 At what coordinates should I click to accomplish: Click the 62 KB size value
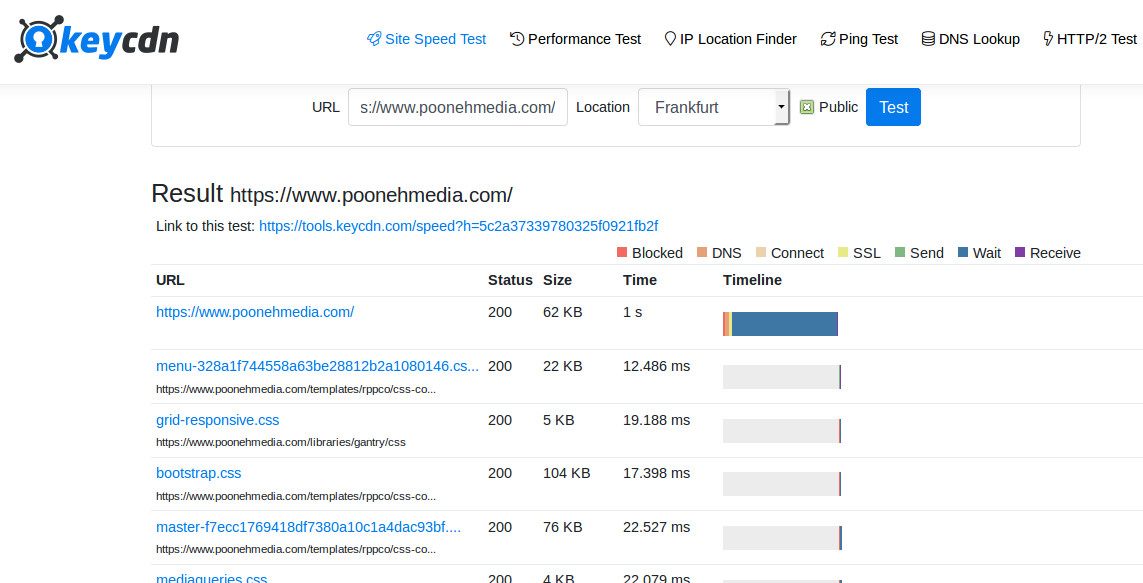[563, 312]
